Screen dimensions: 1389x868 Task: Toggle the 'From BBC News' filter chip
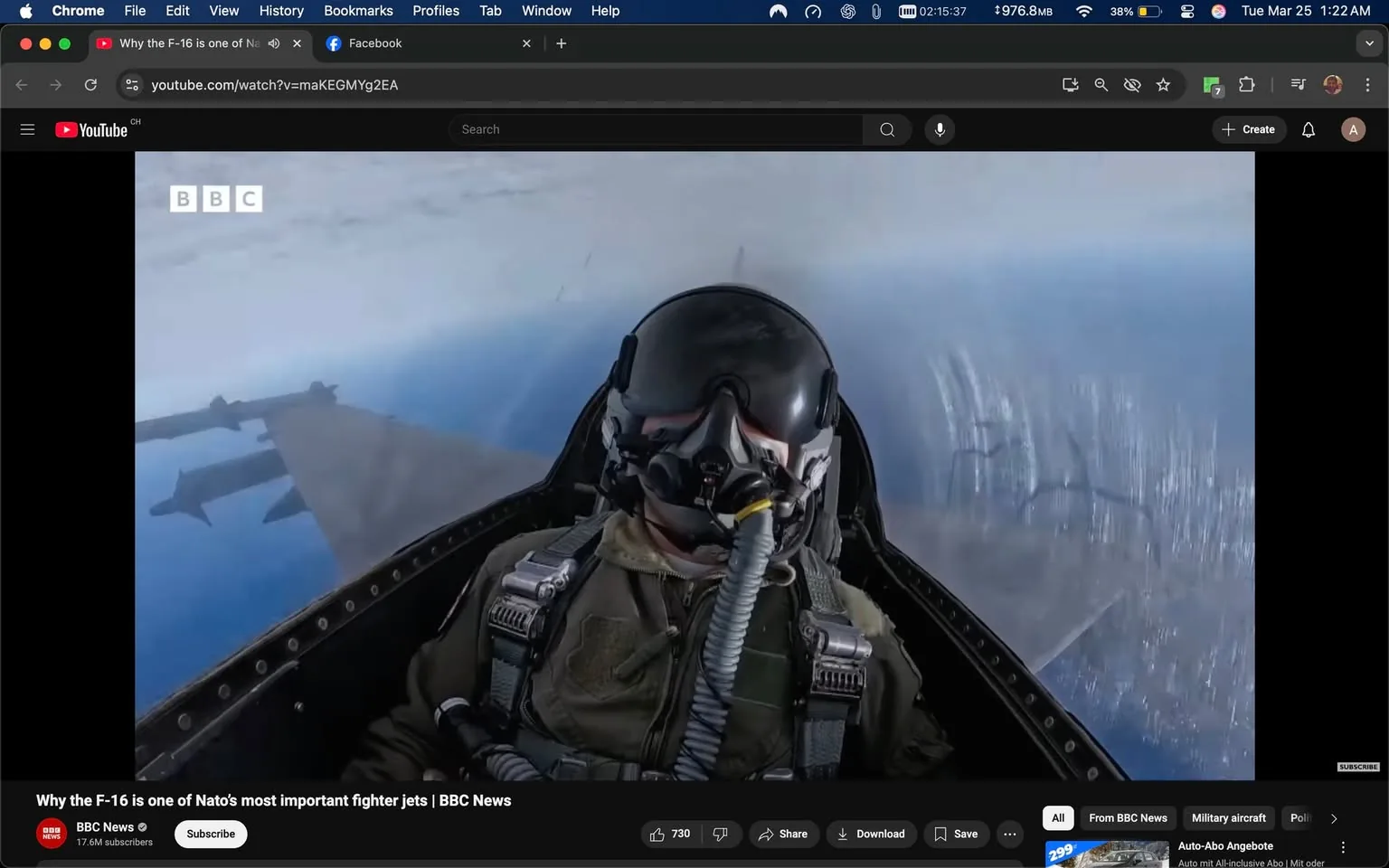(1127, 817)
